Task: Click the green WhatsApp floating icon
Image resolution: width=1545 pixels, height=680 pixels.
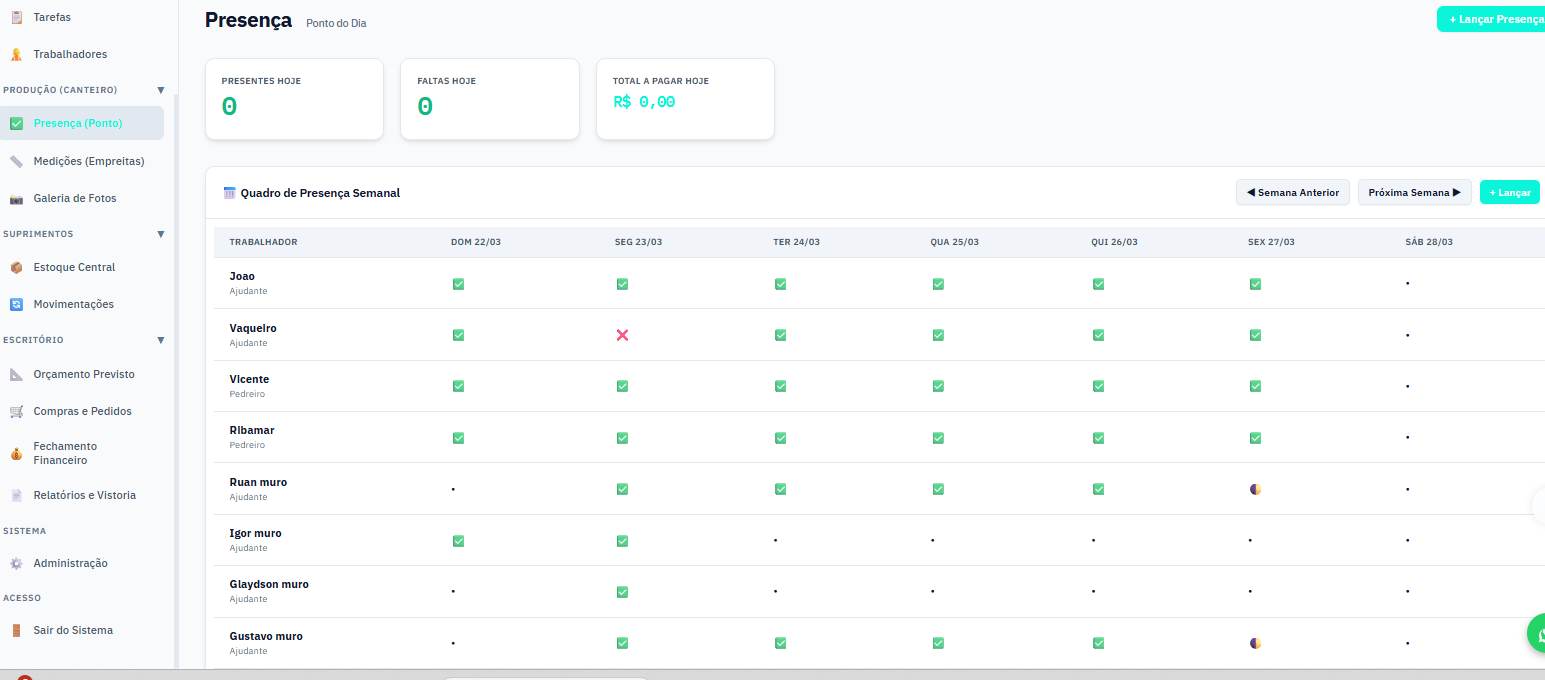Action: pyautogui.click(x=1540, y=634)
